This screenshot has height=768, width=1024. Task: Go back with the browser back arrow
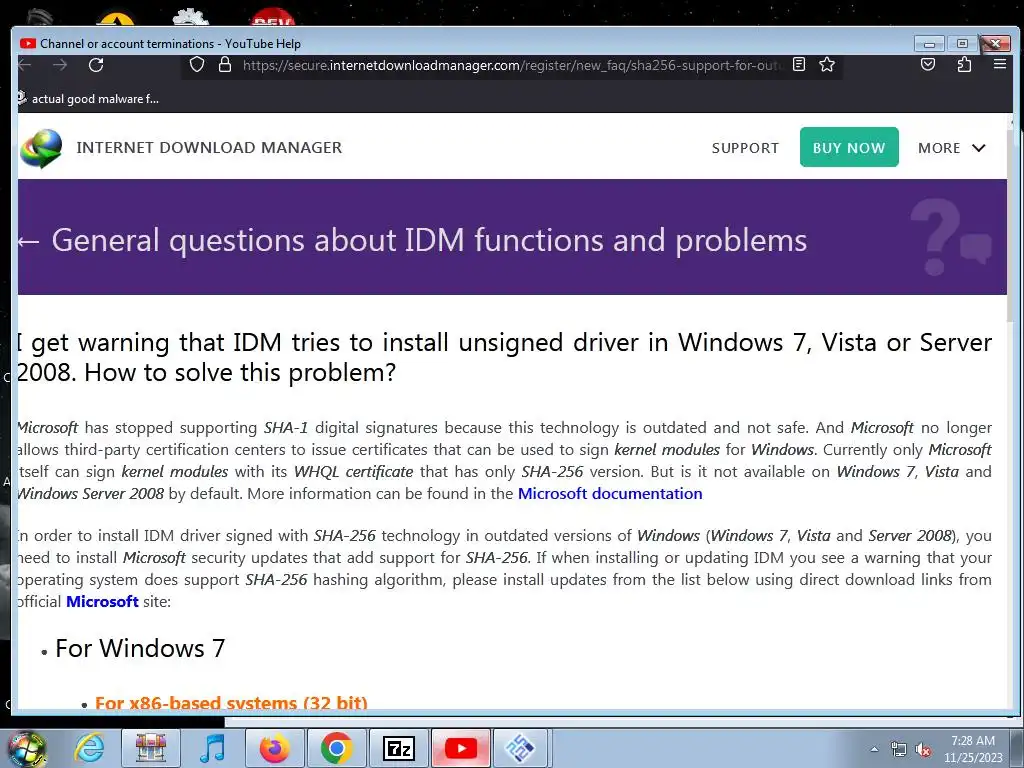(25, 65)
